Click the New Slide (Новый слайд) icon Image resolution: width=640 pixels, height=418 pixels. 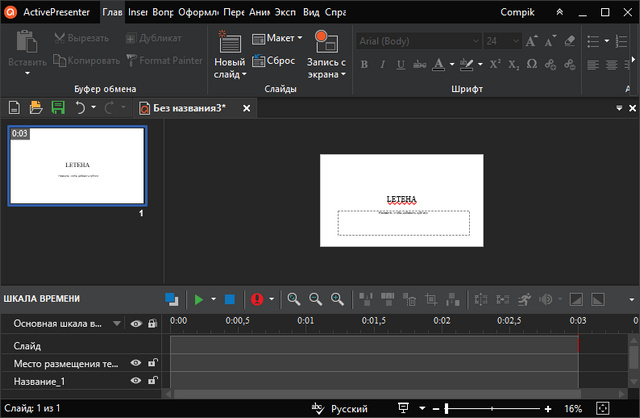(229, 46)
